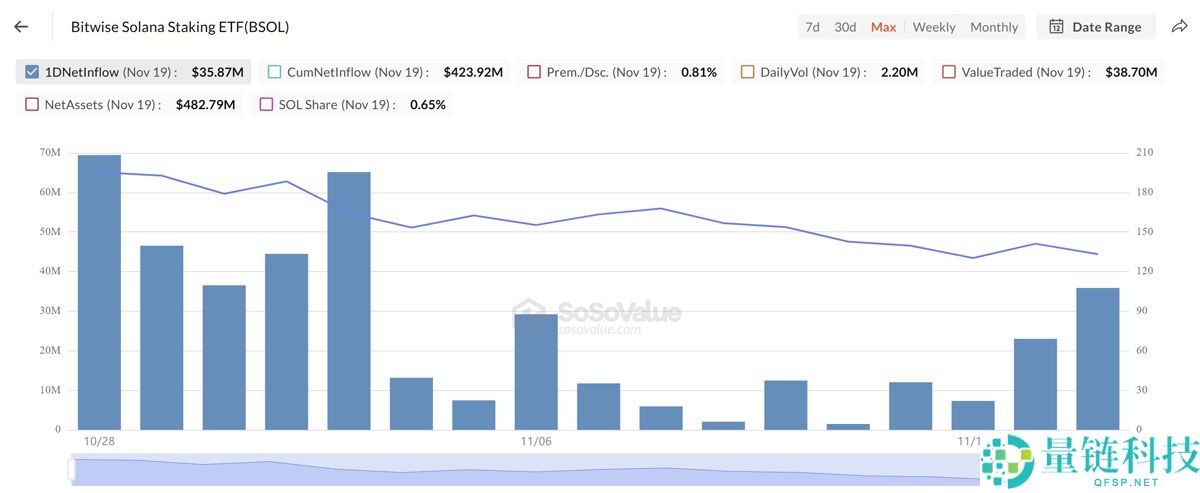
Task: Switch to Monthly view
Action: tap(994, 27)
